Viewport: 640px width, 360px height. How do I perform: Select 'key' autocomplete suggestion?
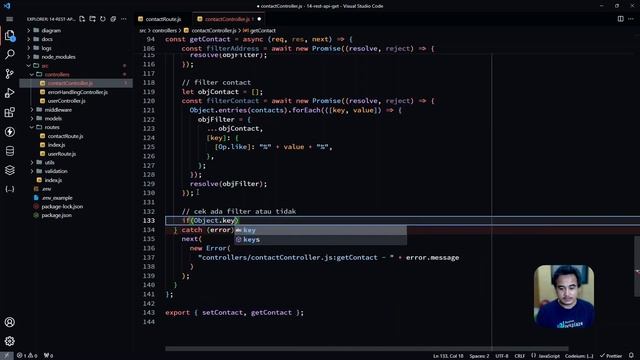[x=320, y=230]
